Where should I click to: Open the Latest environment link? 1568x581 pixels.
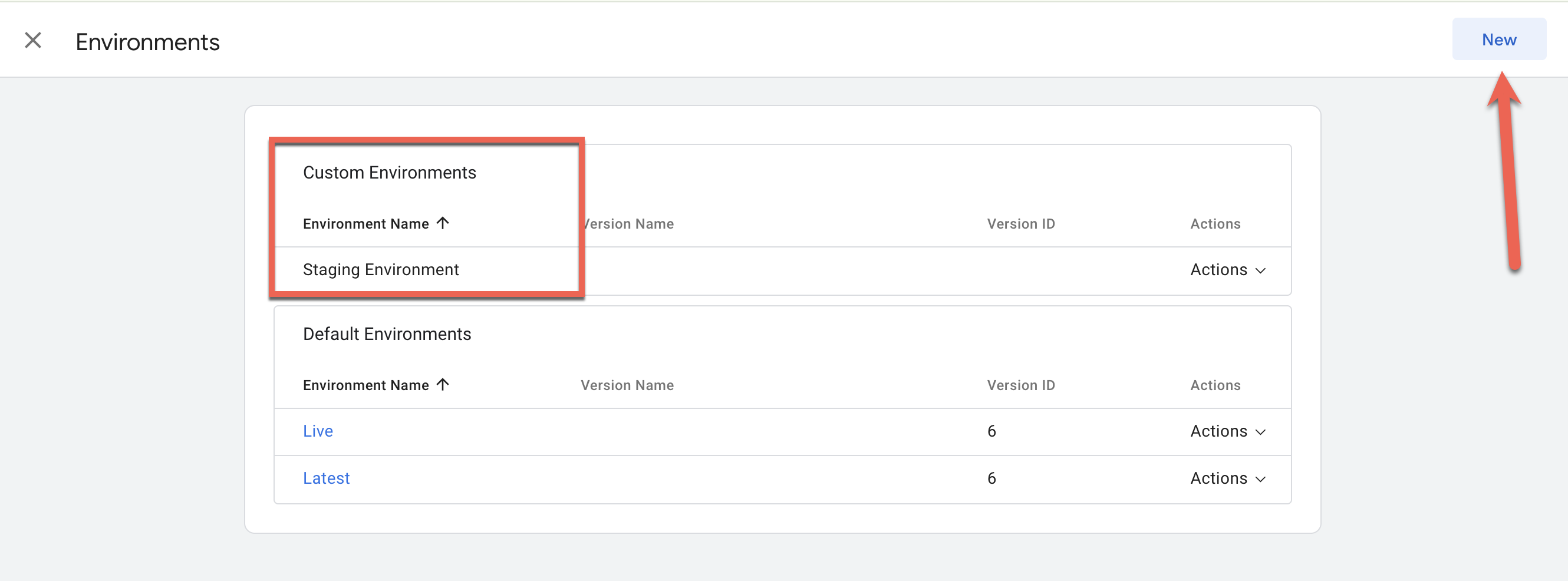click(x=326, y=478)
